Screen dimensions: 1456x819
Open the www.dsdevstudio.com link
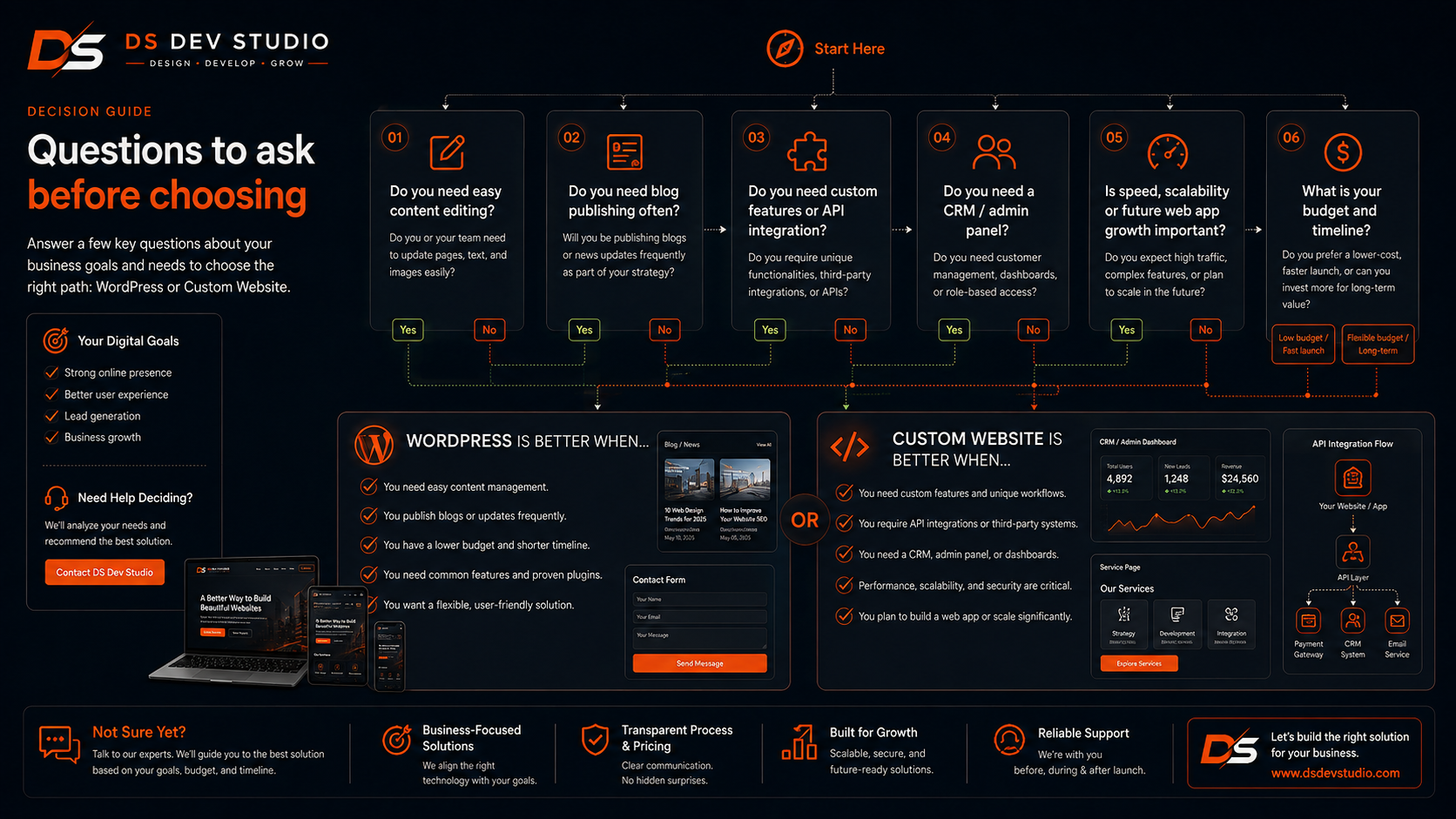(x=1335, y=773)
